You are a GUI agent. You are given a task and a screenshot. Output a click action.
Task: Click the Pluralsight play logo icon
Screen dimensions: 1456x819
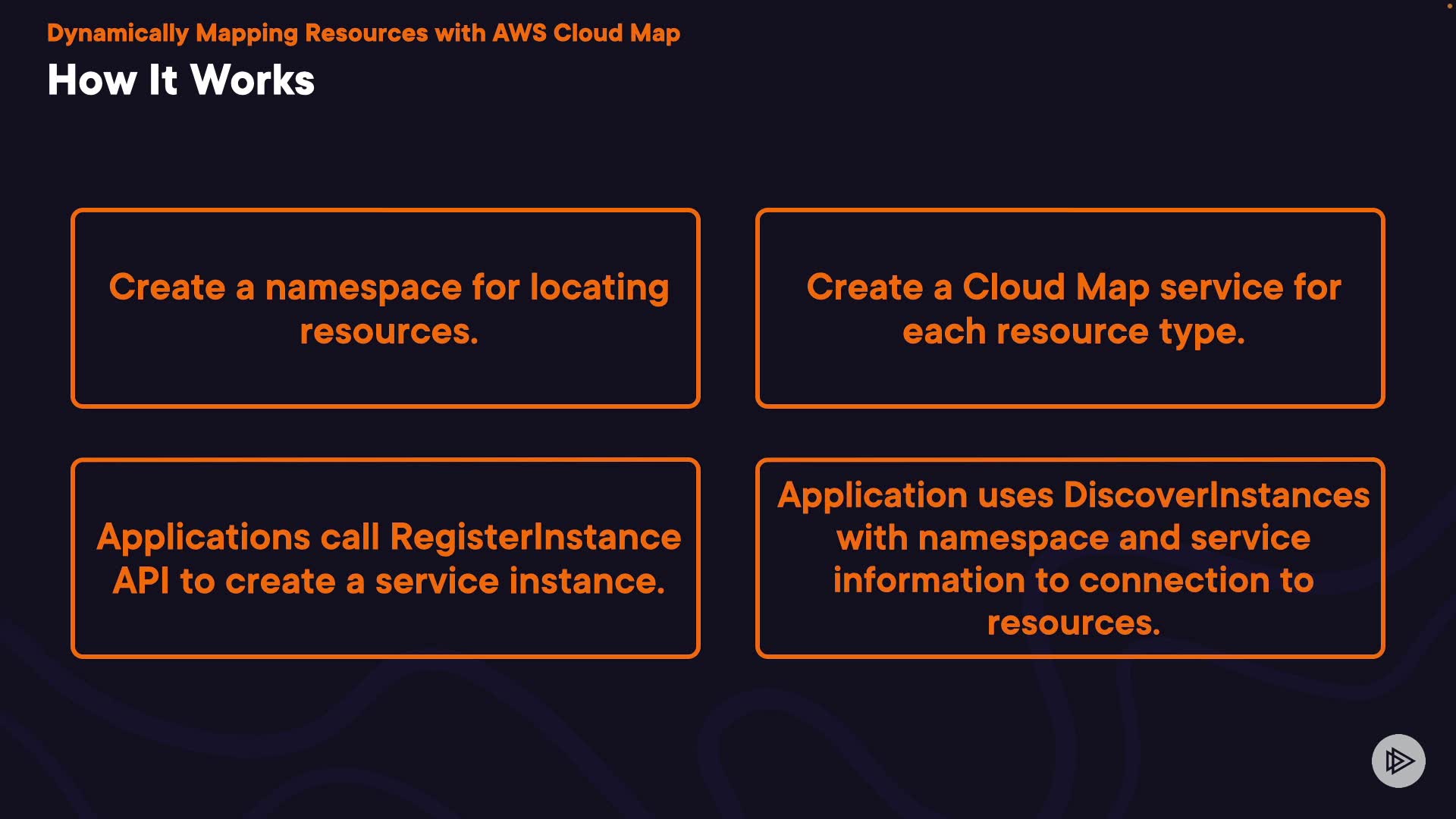1398,761
